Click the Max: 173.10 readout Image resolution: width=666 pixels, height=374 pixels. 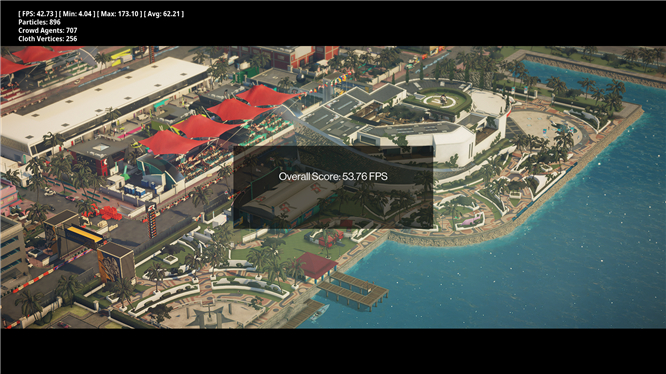coord(119,14)
